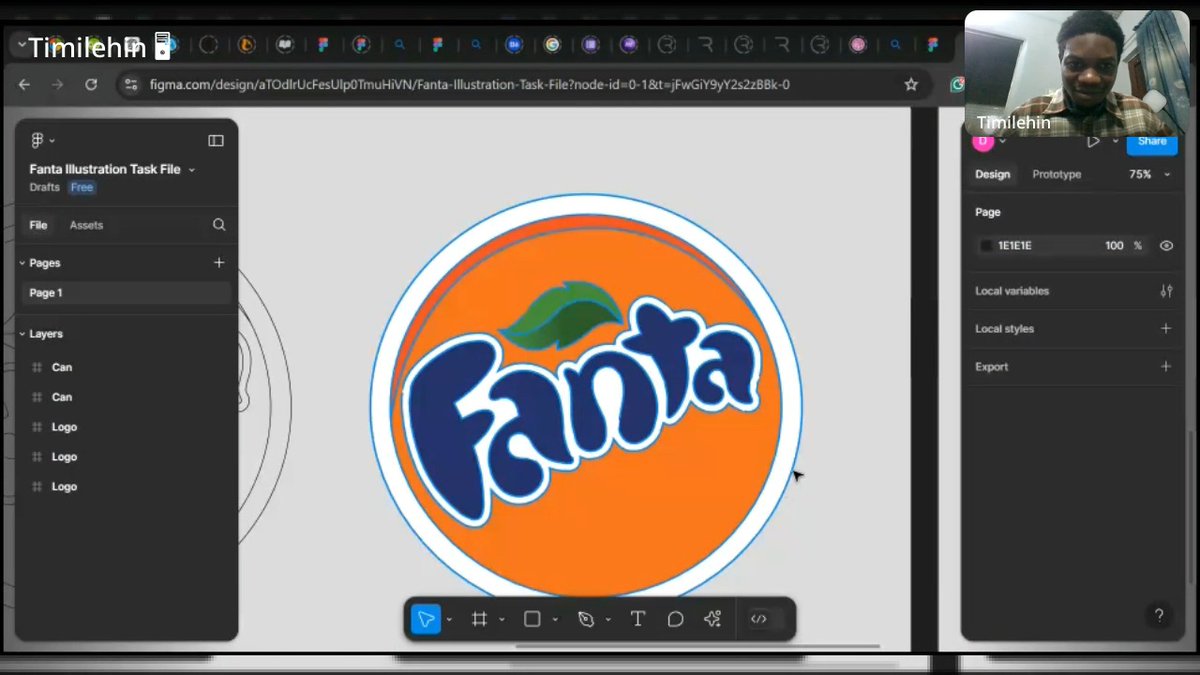
Task: Click the browser forward arrow
Action: pos(58,85)
